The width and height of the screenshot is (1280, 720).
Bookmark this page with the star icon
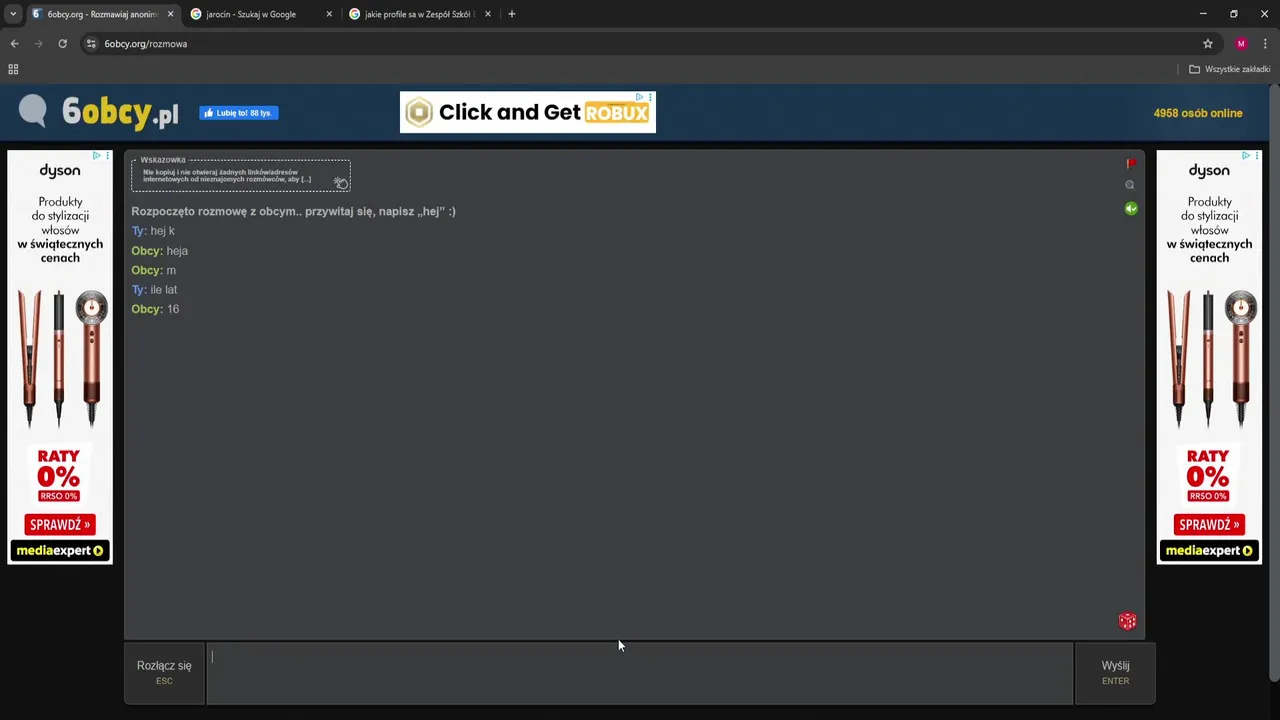pyautogui.click(x=1208, y=44)
